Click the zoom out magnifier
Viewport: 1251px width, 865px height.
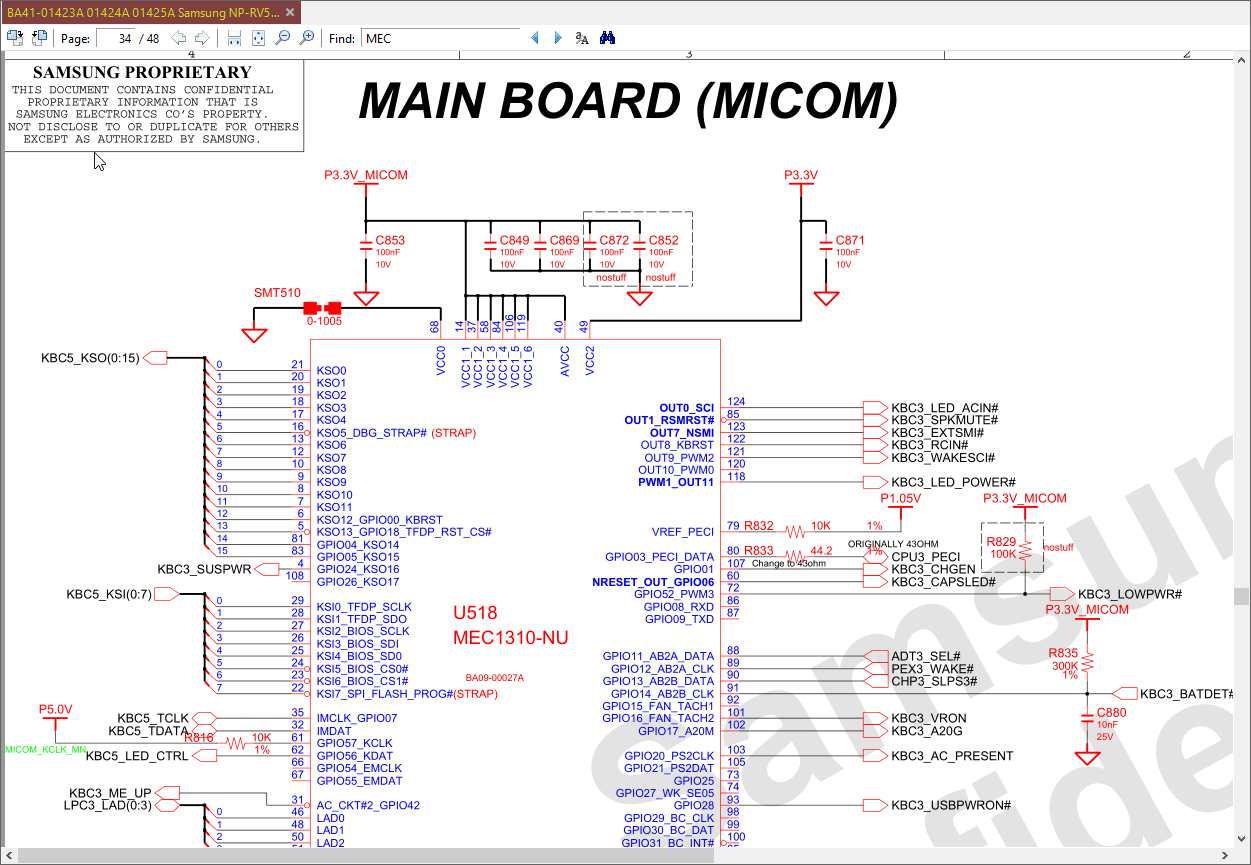(282, 38)
